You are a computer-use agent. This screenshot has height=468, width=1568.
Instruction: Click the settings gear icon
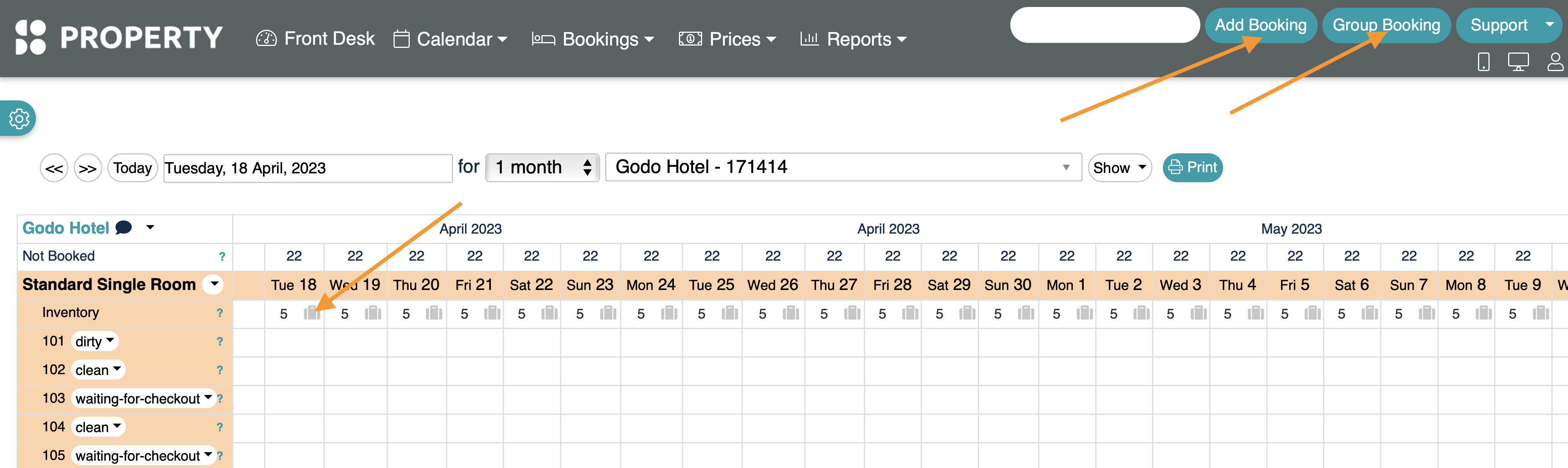pos(19,118)
